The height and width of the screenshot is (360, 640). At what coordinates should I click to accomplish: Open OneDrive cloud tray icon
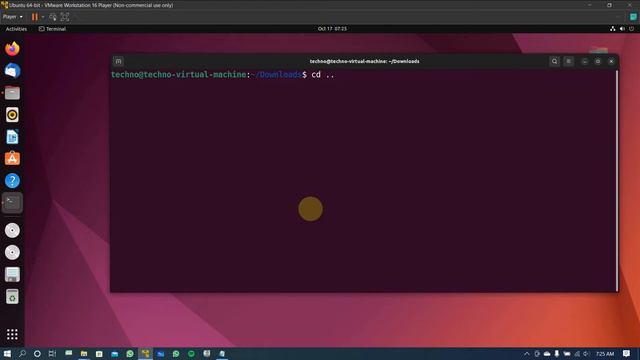[547, 354]
